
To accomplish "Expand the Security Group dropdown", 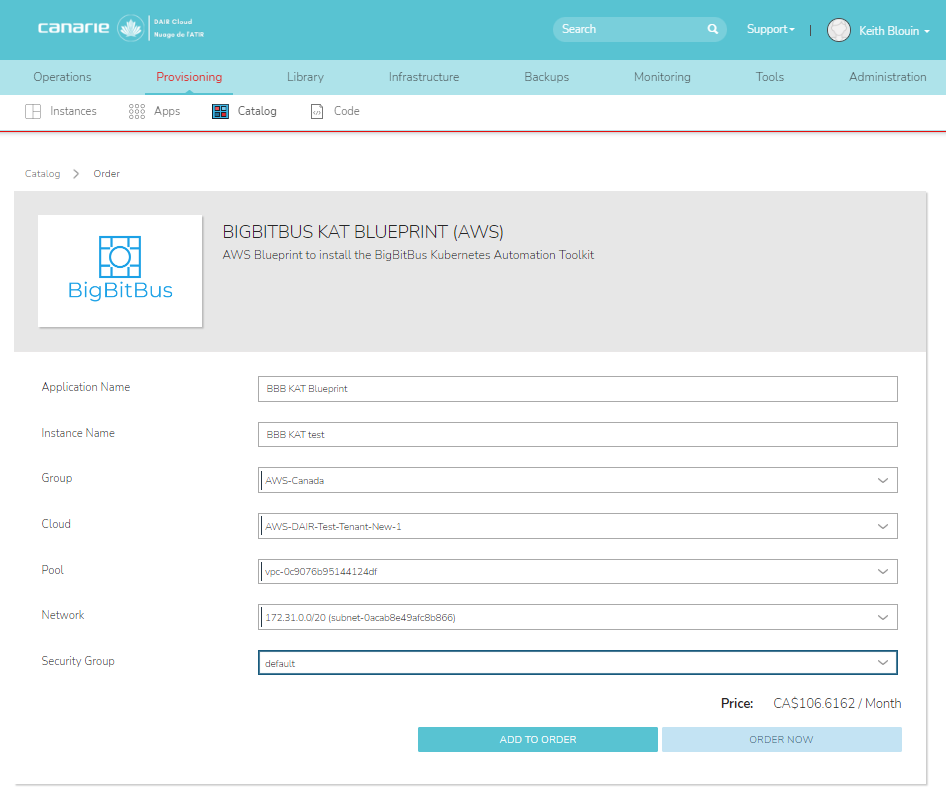I will (882, 663).
